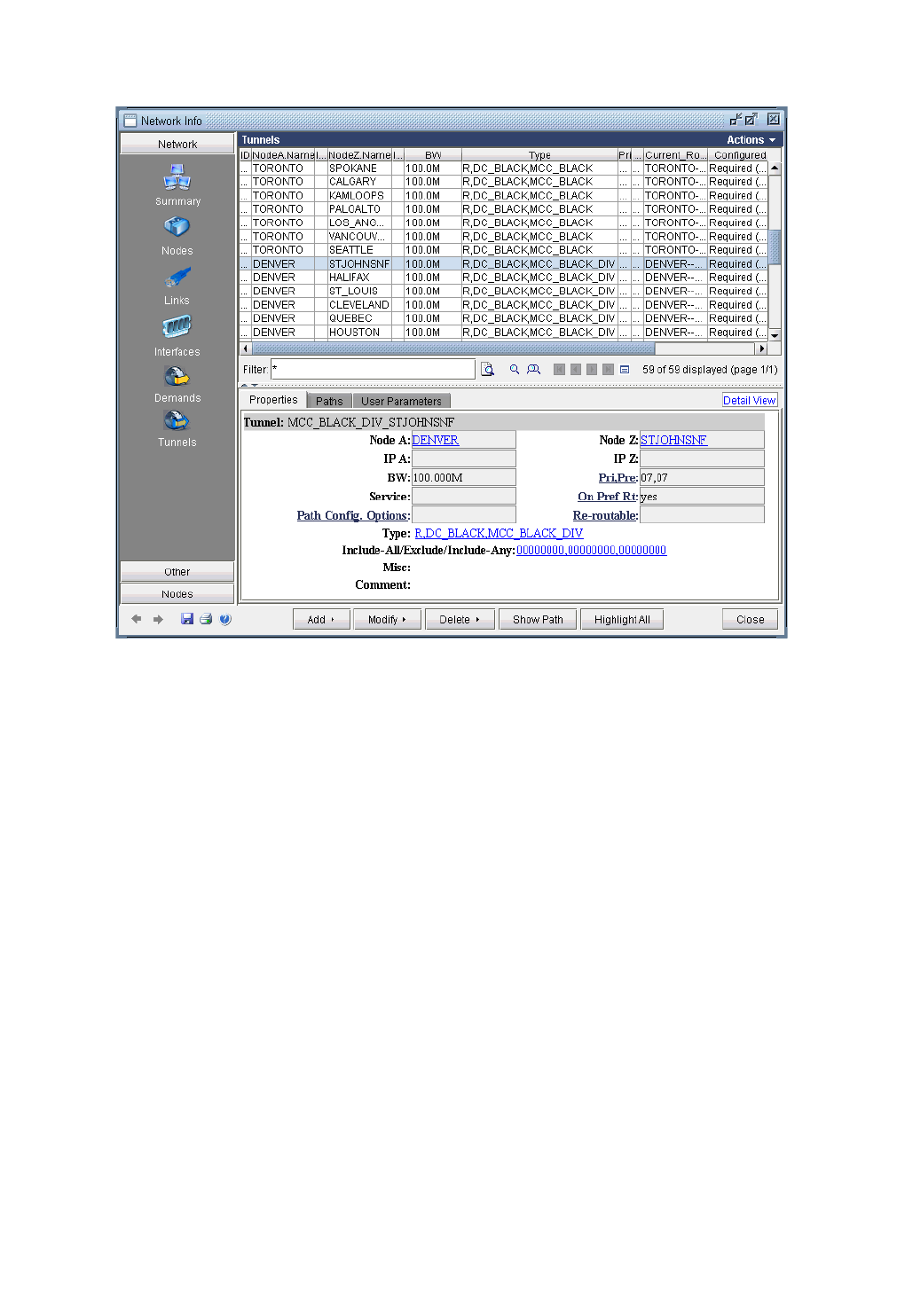Select the TORONTO to CALGARY tunnel row
The width and height of the screenshot is (897, 1316).
[x=504, y=181]
